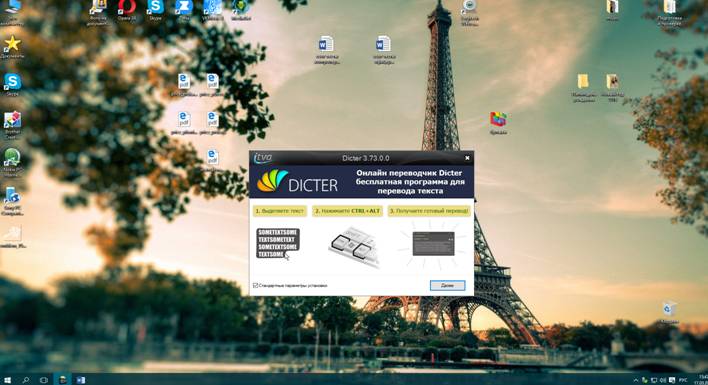Open Task View on the taskbar
This screenshot has height=385, width=708.
tap(44, 380)
